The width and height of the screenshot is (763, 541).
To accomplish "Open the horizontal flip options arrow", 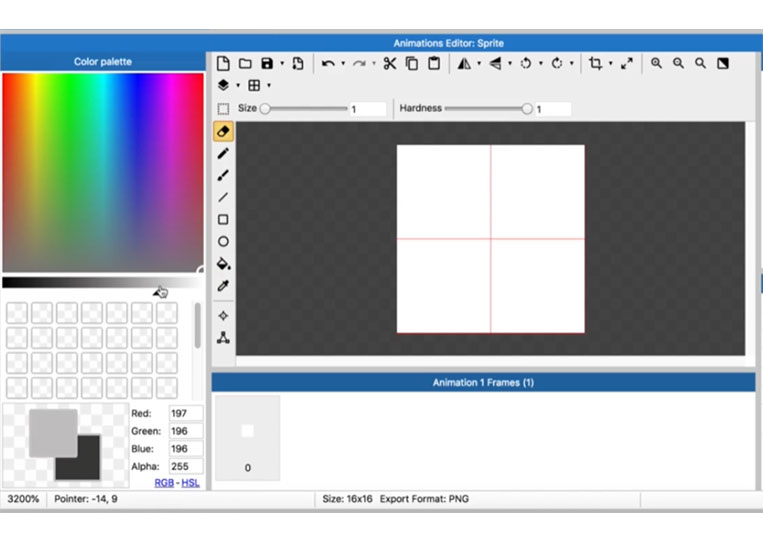I will 479,63.
